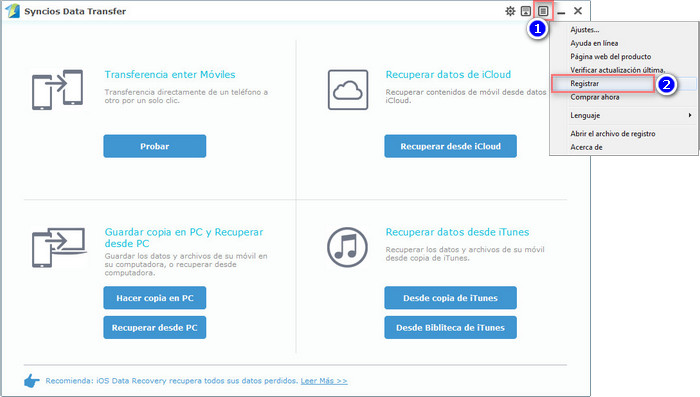Open the Leer Más >> link
700x397 pixels.
pyautogui.click(x=324, y=381)
